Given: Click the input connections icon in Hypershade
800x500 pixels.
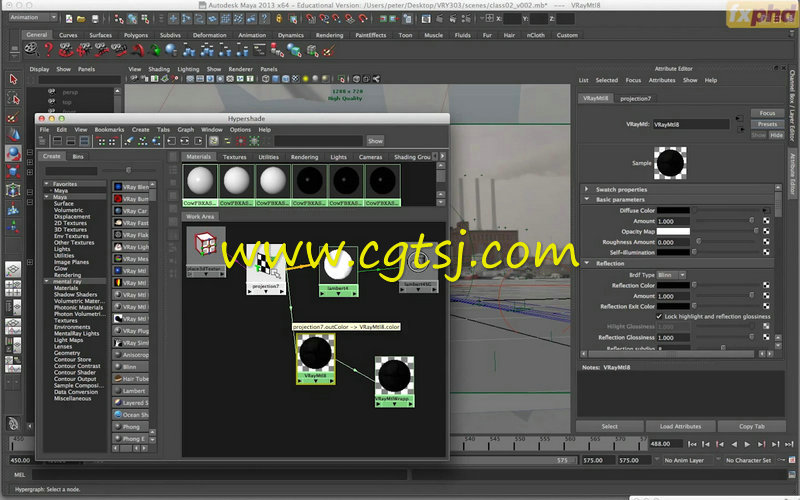Looking at the screenshot, I should click(171, 141).
